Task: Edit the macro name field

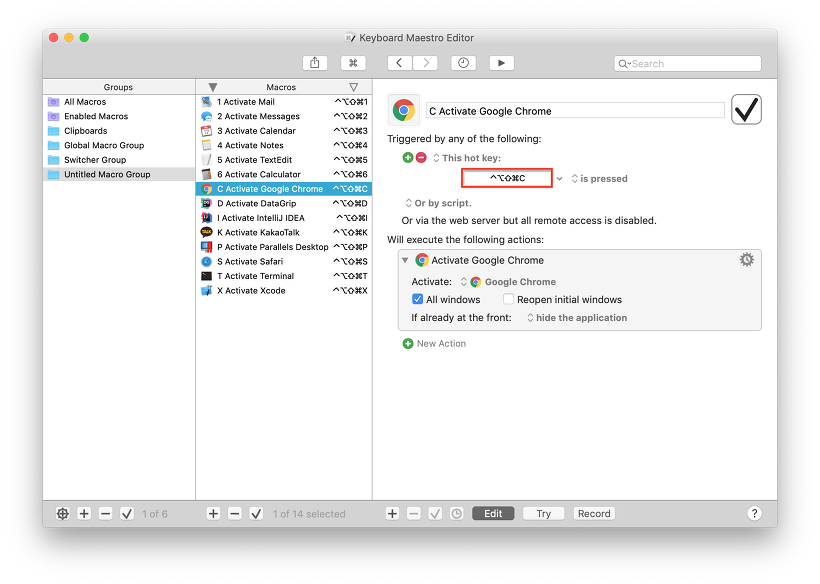Action: coord(575,111)
